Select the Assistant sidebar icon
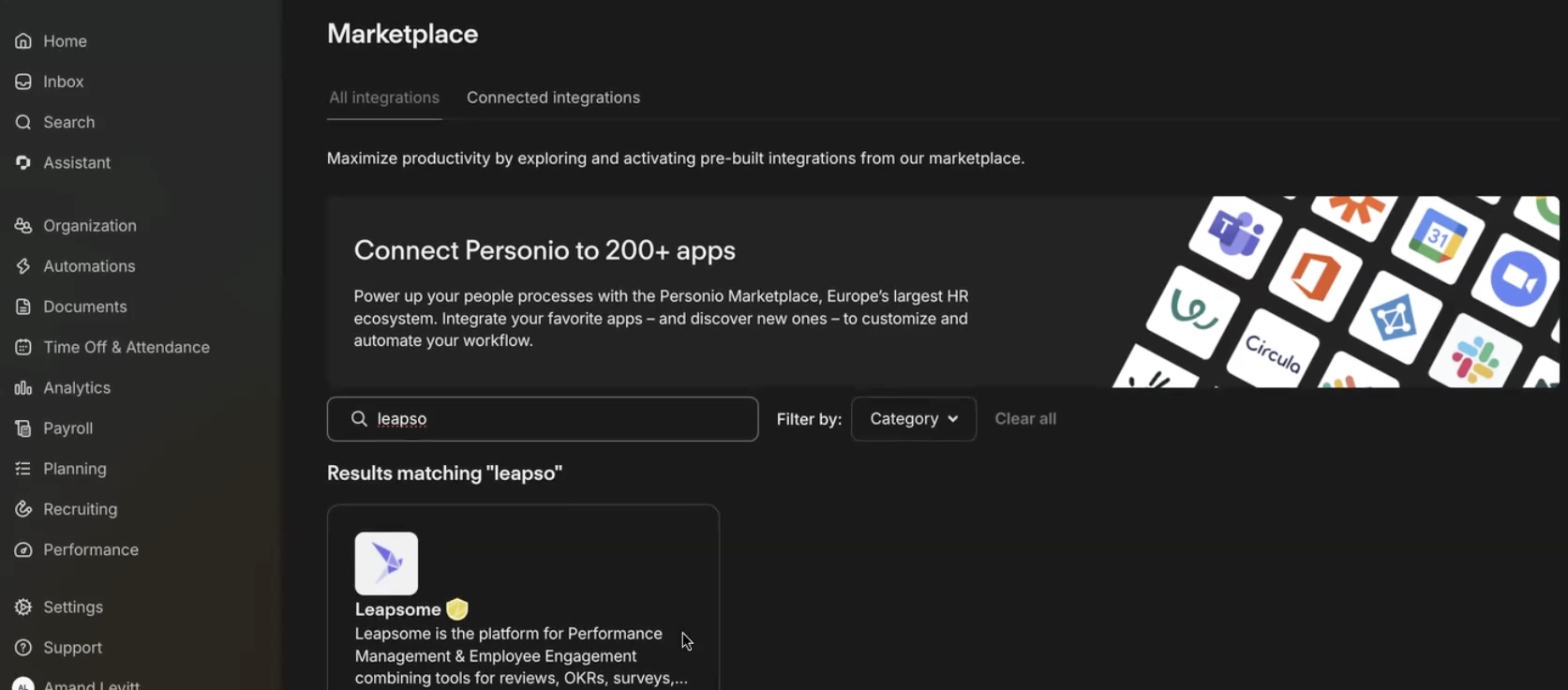Image resolution: width=1568 pixels, height=690 pixels. 23,162
